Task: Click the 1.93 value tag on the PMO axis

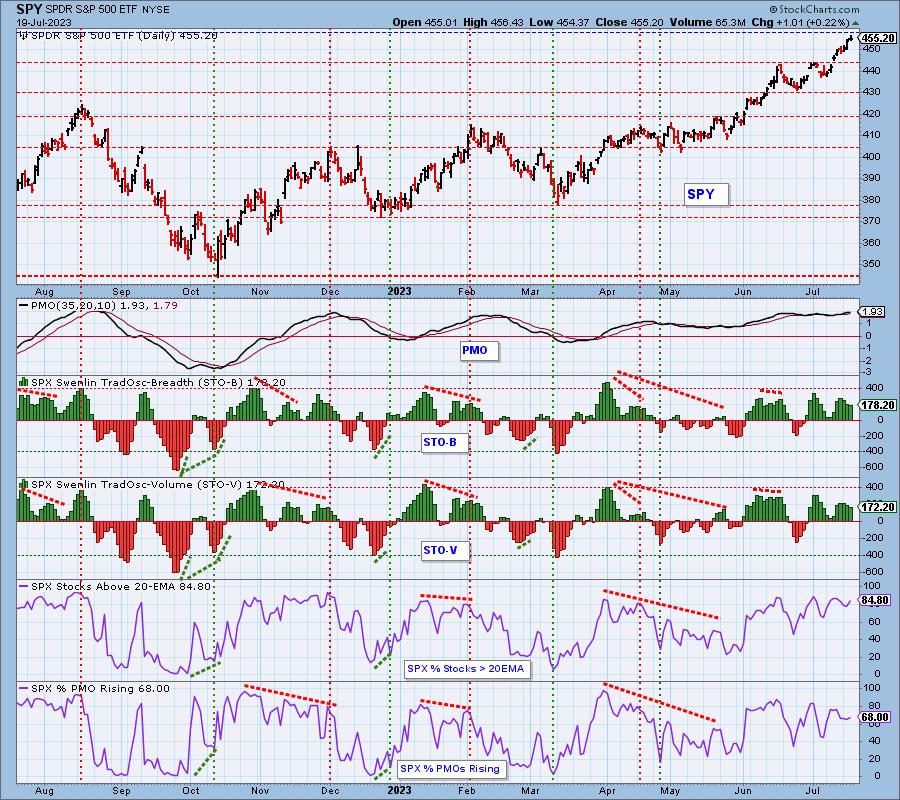Action: (x=873, y=312)
